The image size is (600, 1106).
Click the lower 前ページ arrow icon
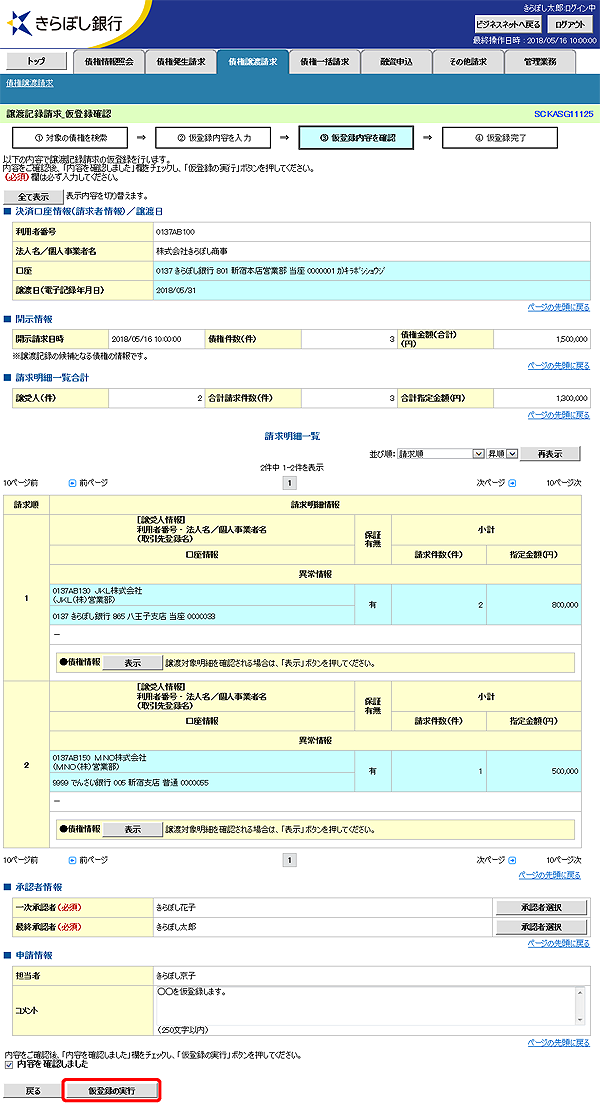[72, 861]
